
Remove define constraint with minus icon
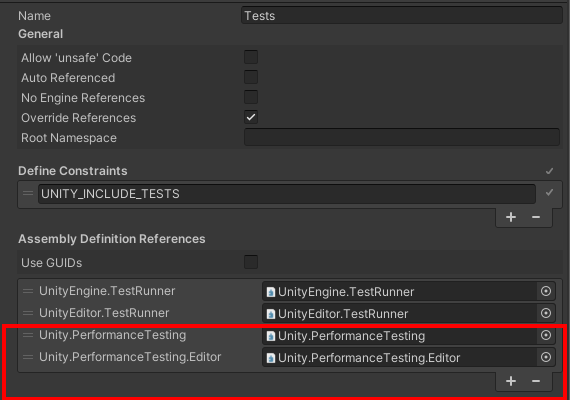536,217
